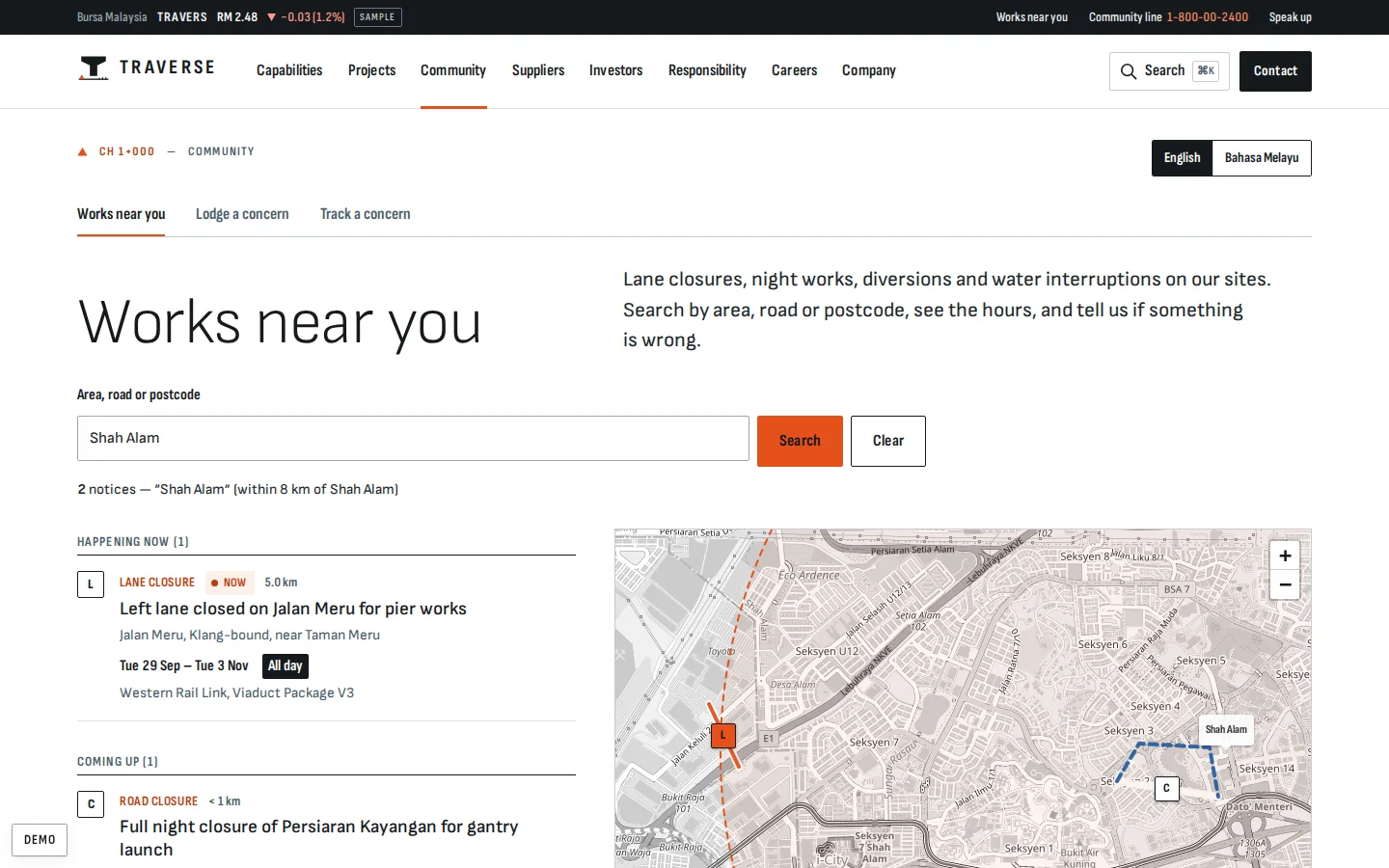Click the CH 1+000 breadcrumb label
This screenshot has height=868, width=1389.
(x=126, y=151)
